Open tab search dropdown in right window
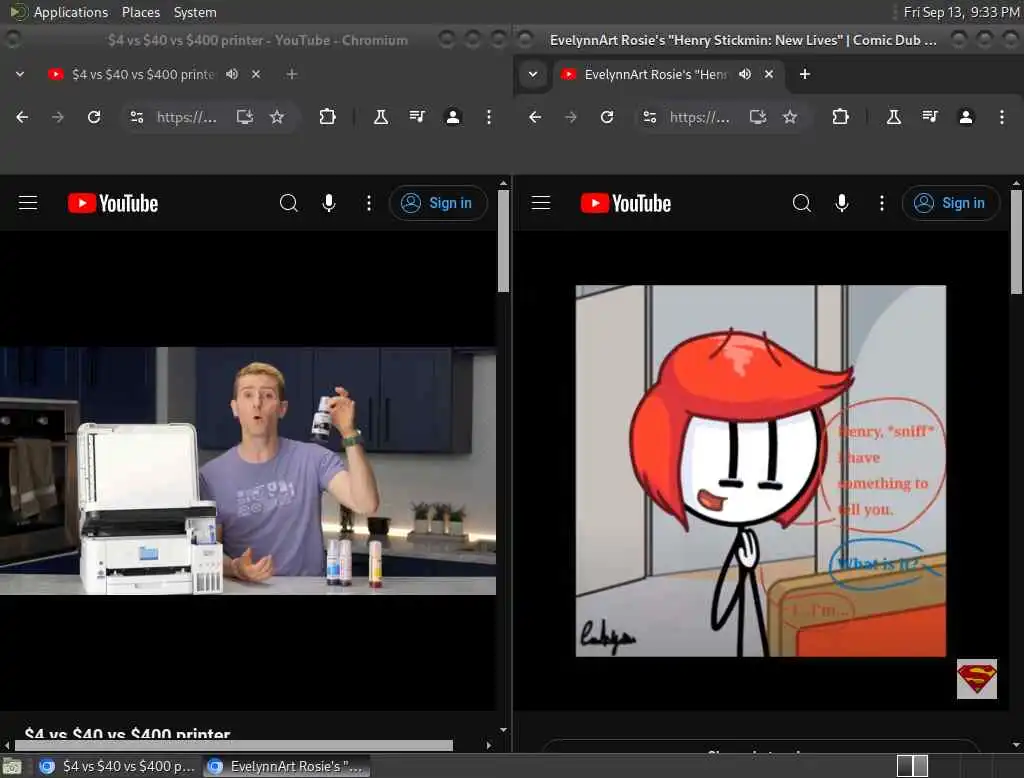This screenshot has width=1024, height=778. coord(533,74)
